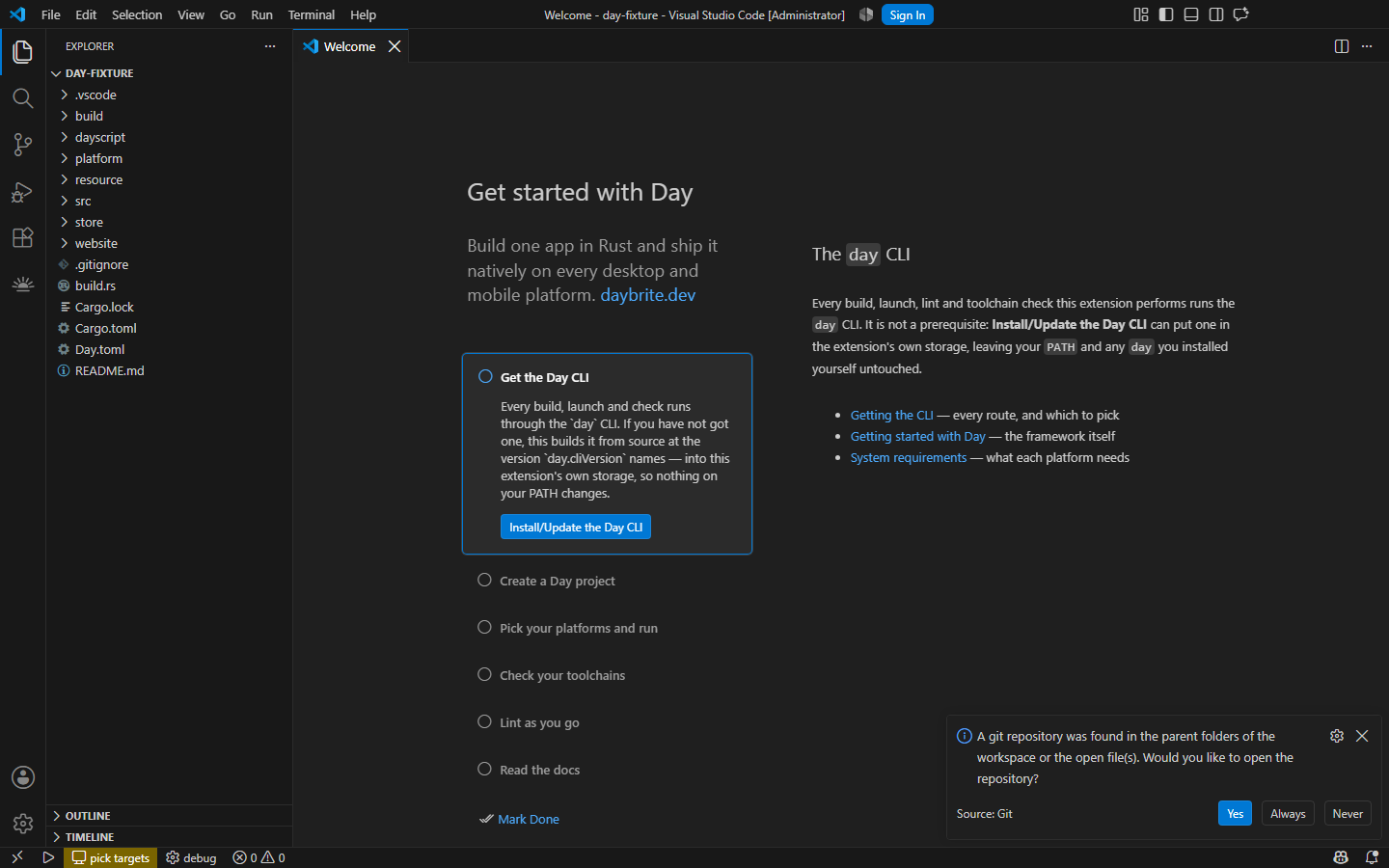Viewport: 1389px width, 868px height.
Task: Select Check your toolchains step
Action: coord(607,675)
